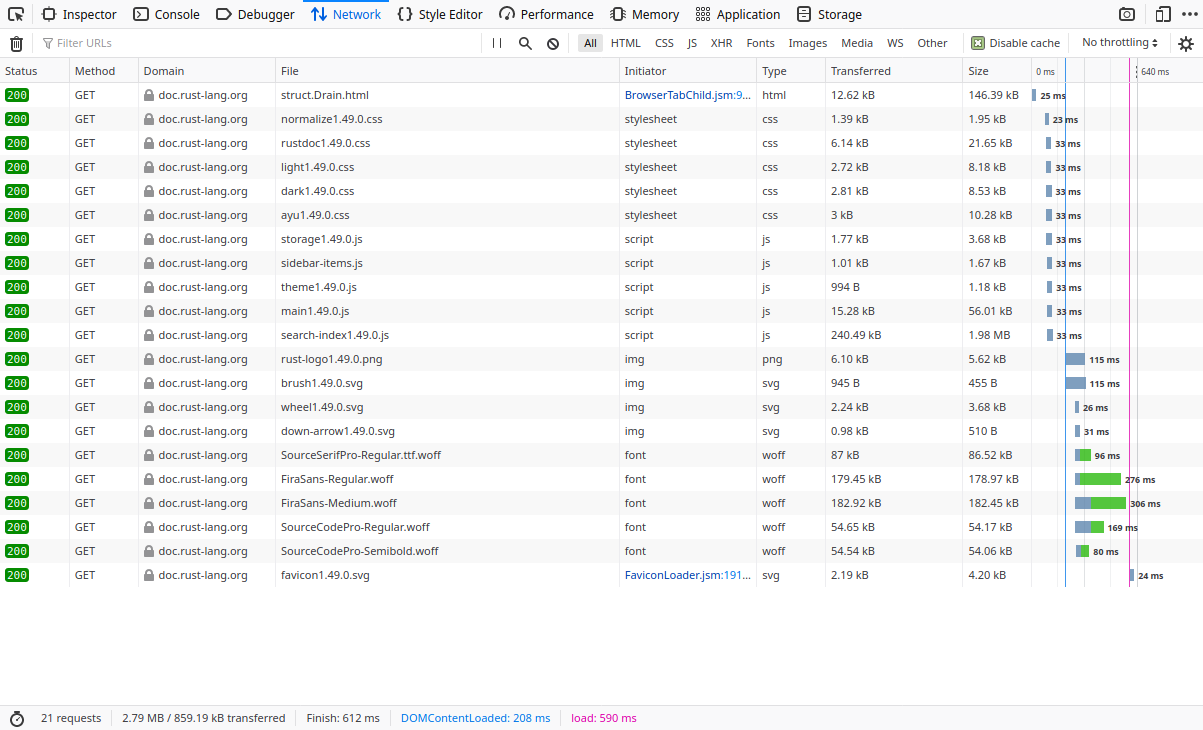The image size is (1203, 730).
Task: Show only Fonts requests
Action: (x=760, y=43)
